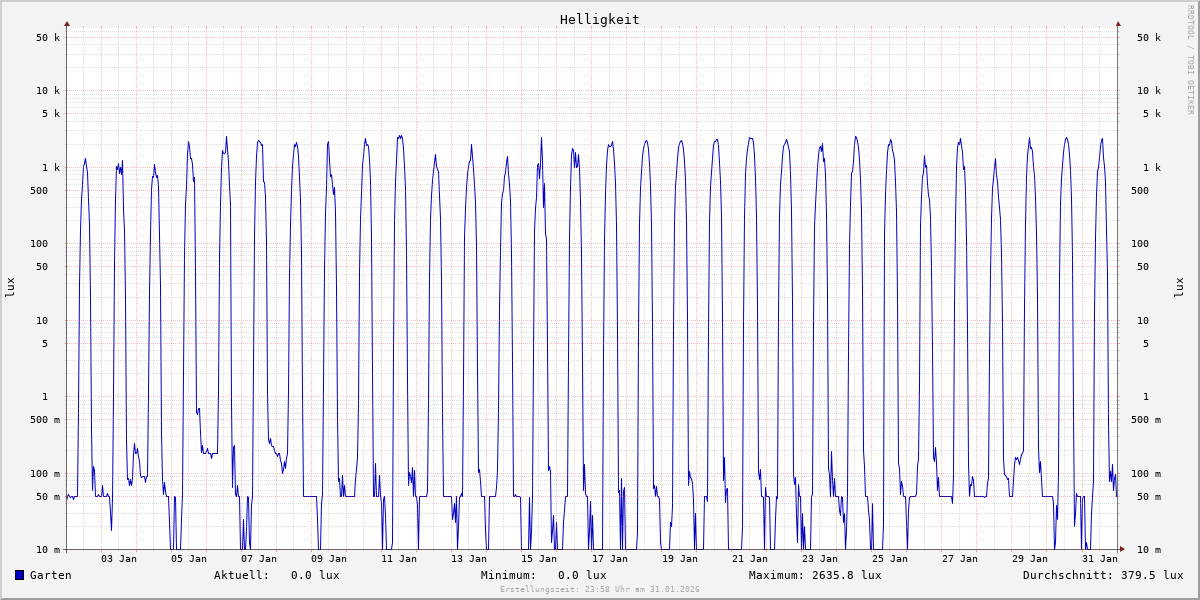Select the 15 Jan date marker
The image size is (1200, 600).
[x=539, y=559]
